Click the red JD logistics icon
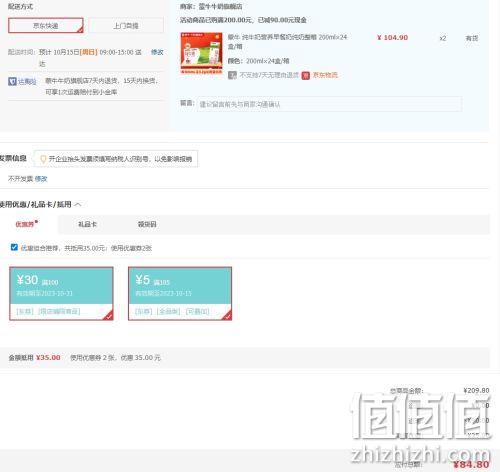Image resolution: width=500 pixels, height=472 pixels. point(306,76)
